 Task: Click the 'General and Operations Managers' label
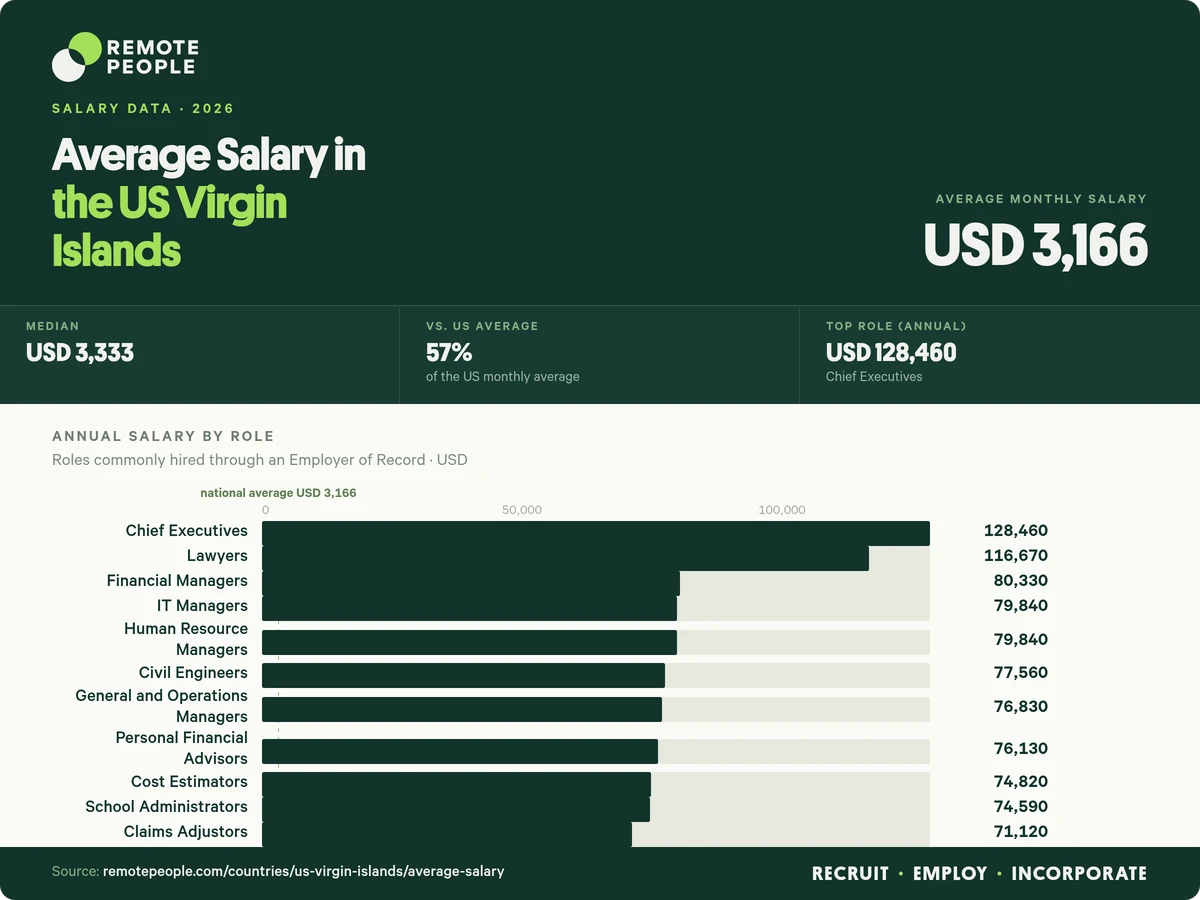[x=162, y=706]
